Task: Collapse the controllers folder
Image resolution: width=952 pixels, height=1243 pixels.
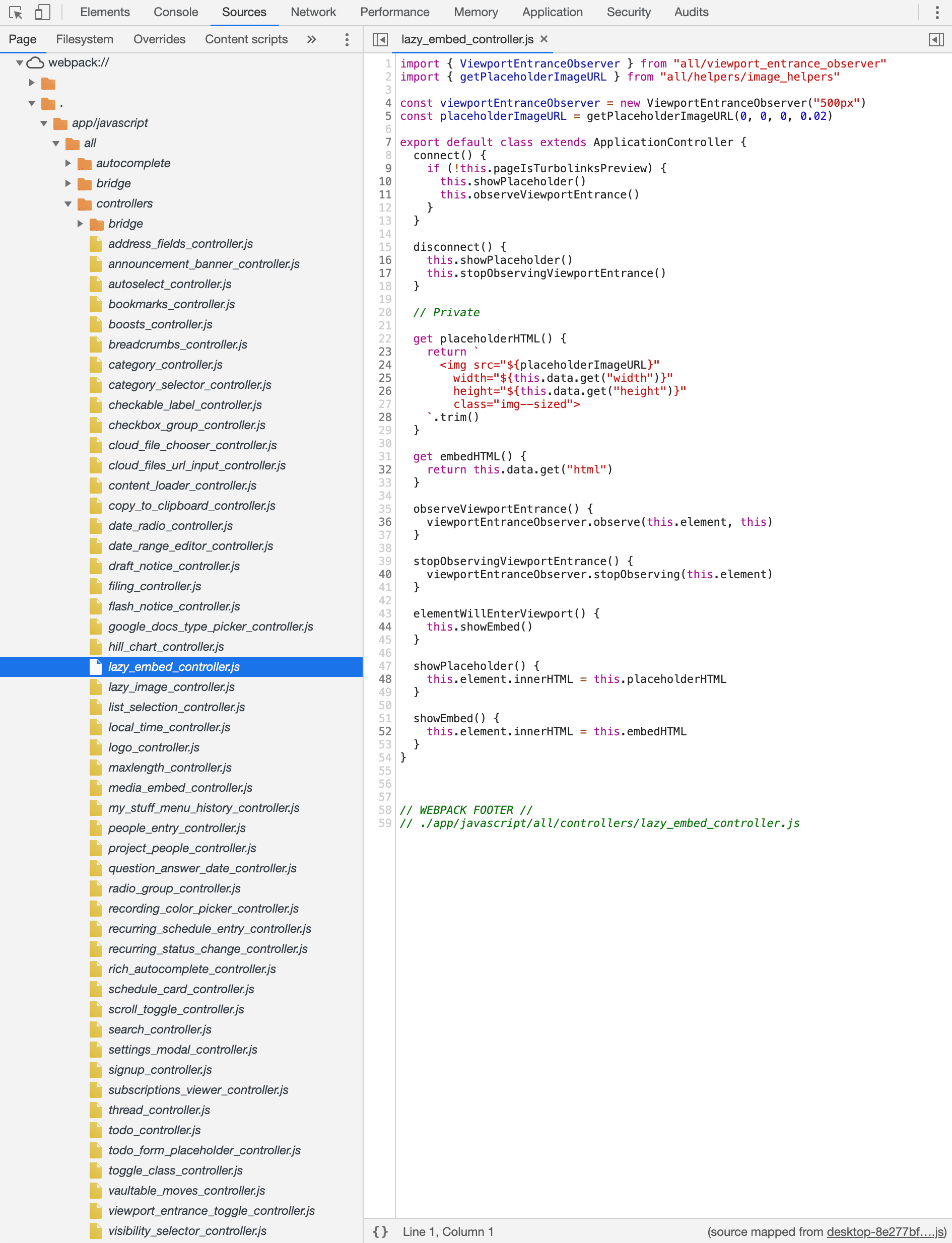Action: (68, 203)
